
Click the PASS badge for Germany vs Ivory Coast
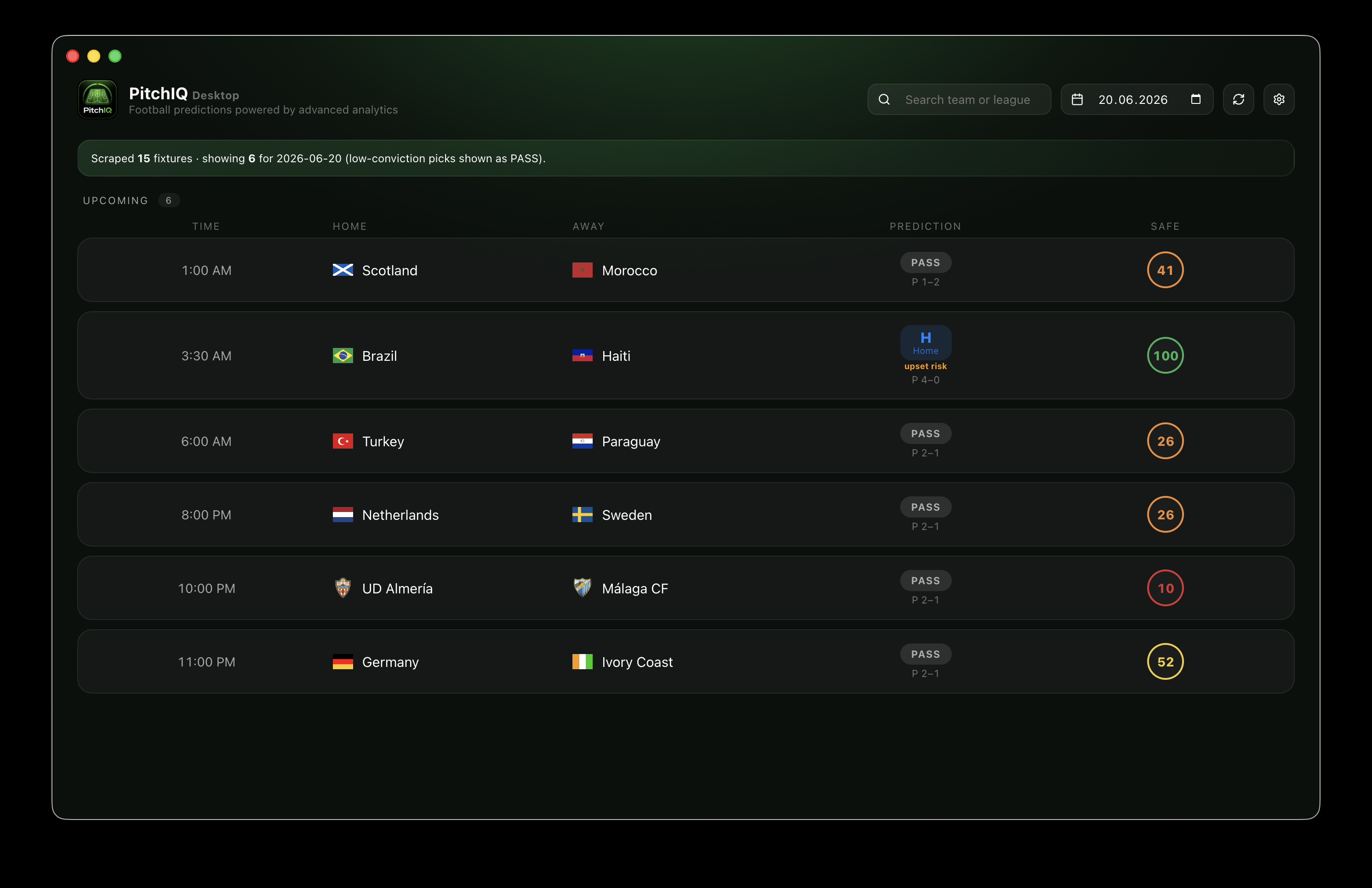point(925,655)
